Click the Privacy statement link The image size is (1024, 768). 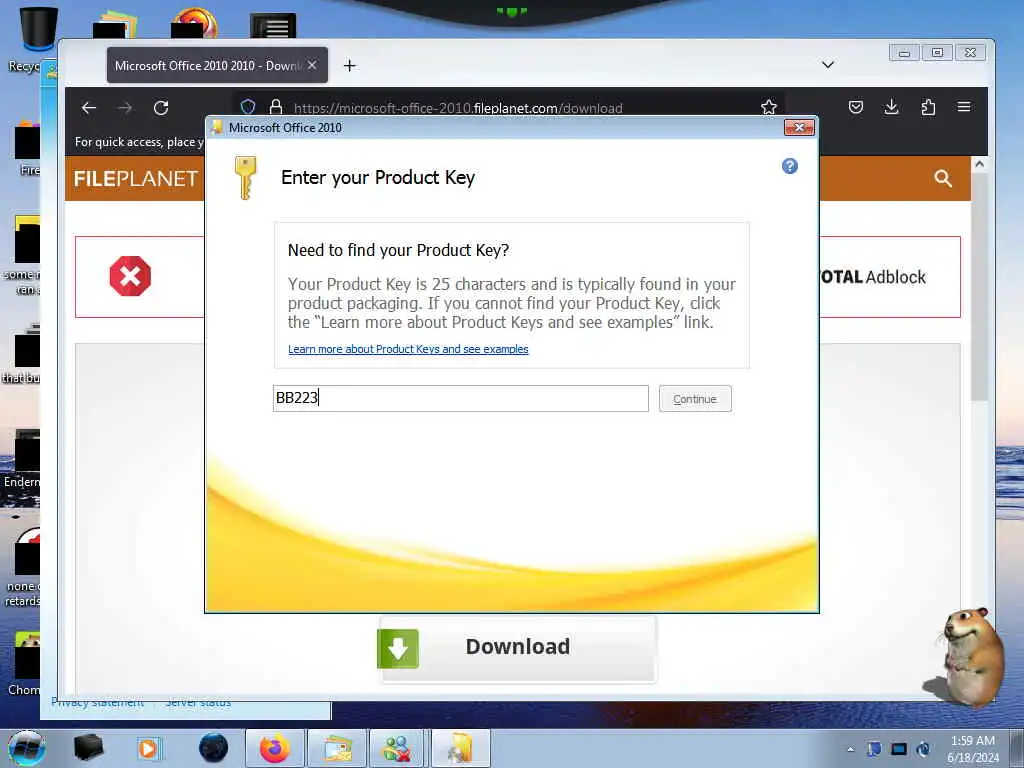point(97,703)
